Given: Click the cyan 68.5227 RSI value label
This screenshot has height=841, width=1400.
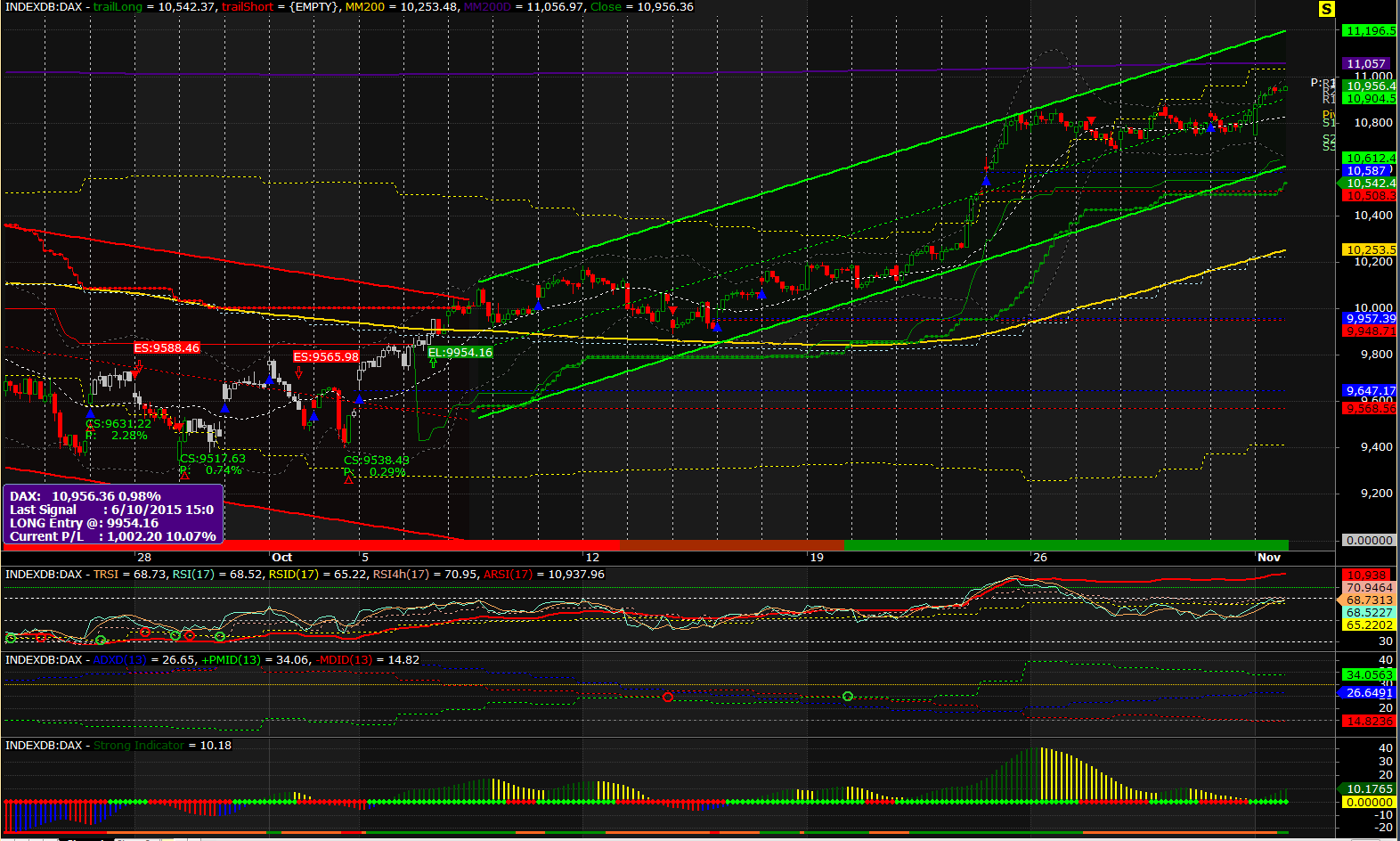Looking at the screenshot, I should tap(1369, 613).
